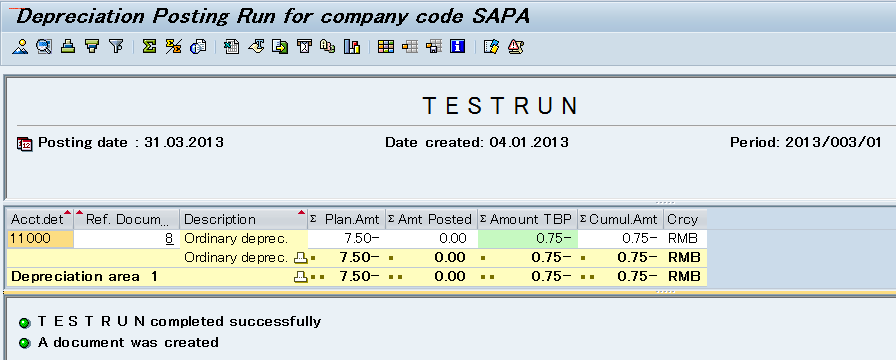896x360 pixels.
Task: Click the notes pencil icon in toolbar
Action: click(491, 47)
